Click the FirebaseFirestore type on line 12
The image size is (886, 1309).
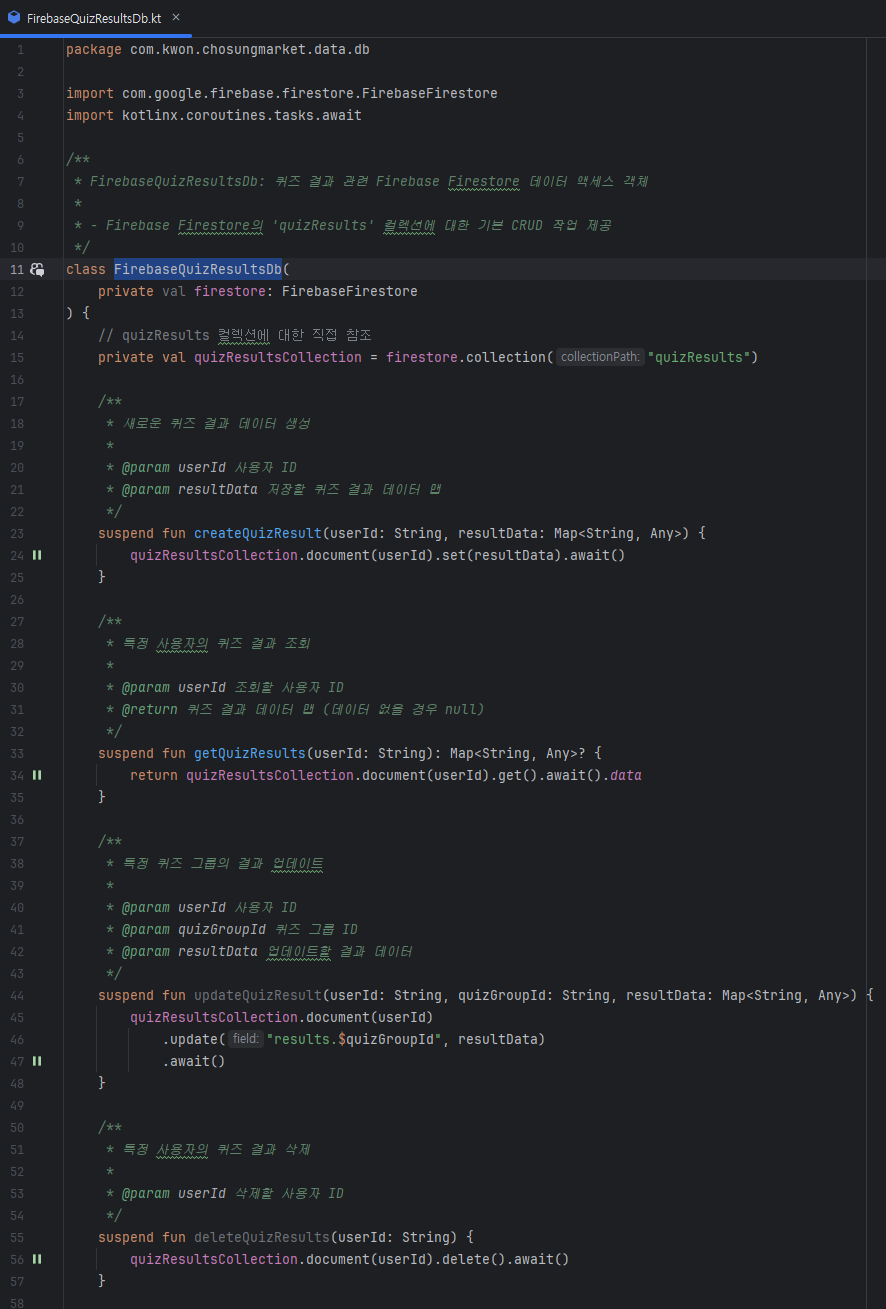350,291
